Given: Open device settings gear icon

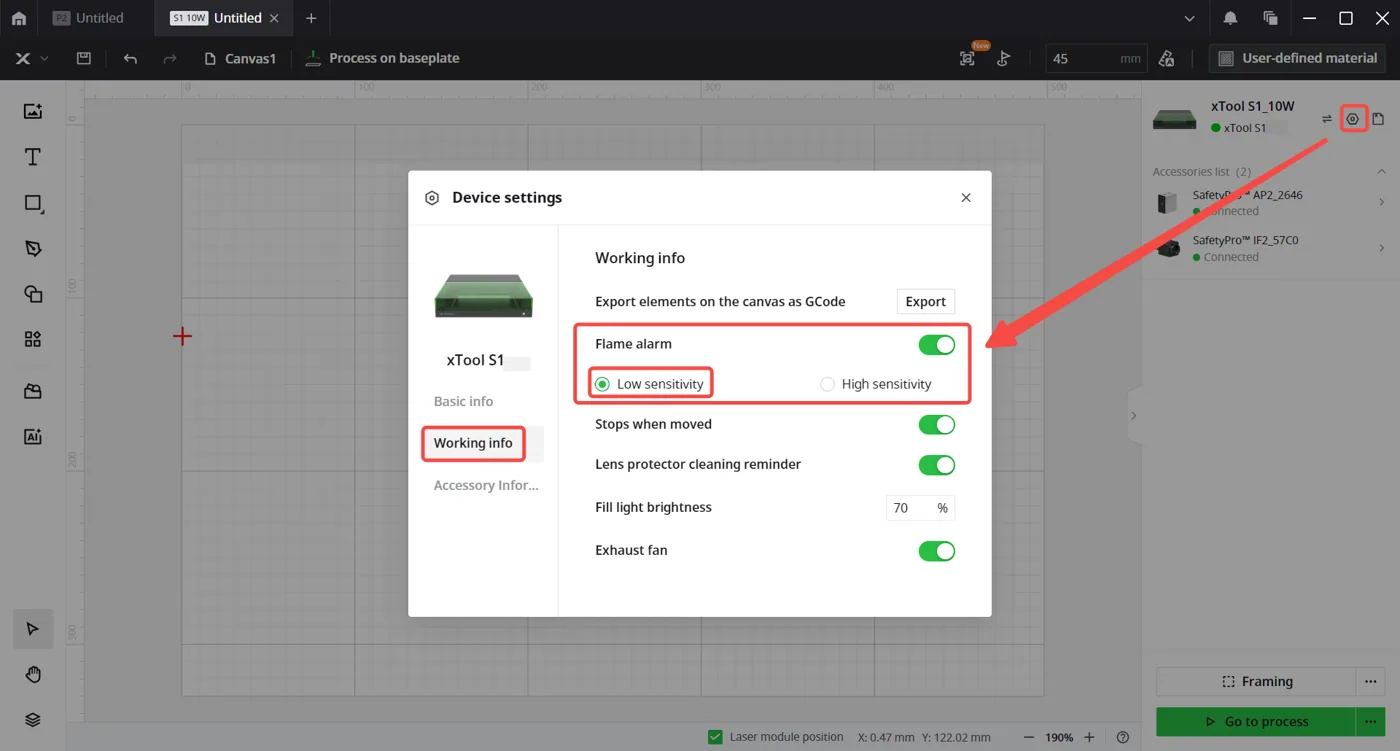Looking at the screenshot, I should (x=1352, y=119).
